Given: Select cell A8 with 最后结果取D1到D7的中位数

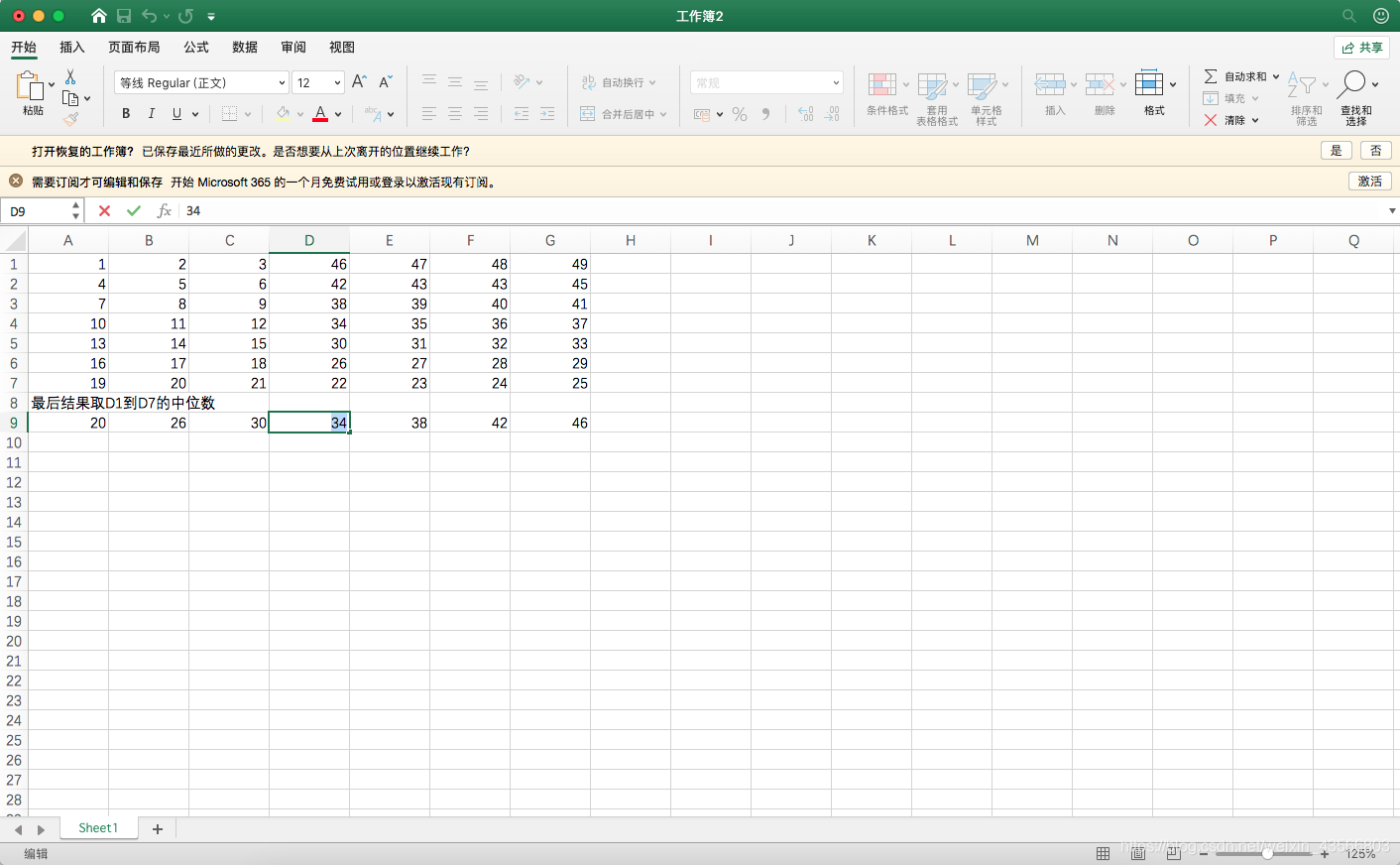Looking at the screenshot, I should [x=67, y=403].
